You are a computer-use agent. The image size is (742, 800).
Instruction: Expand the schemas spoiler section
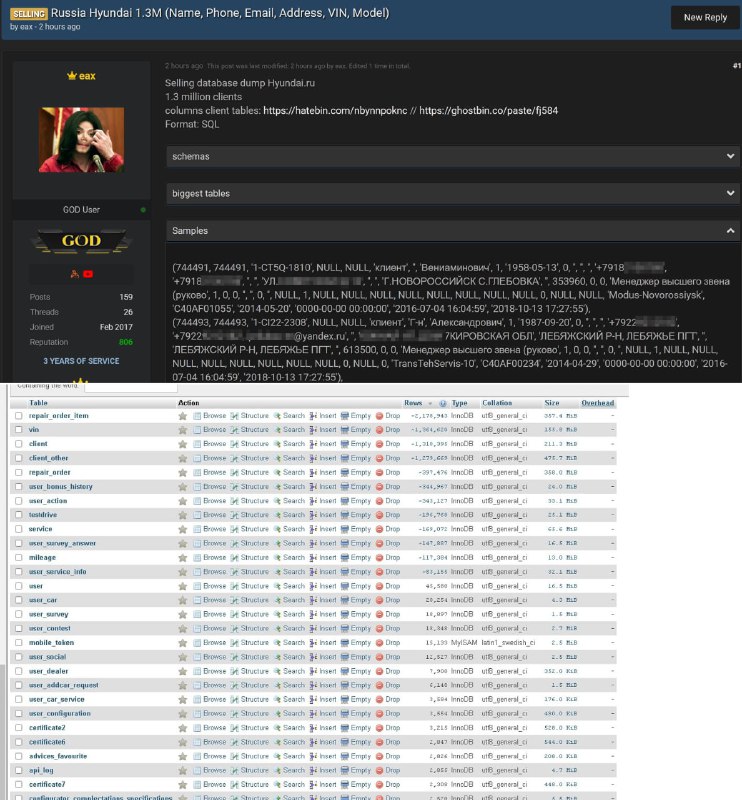click(452, 157)
